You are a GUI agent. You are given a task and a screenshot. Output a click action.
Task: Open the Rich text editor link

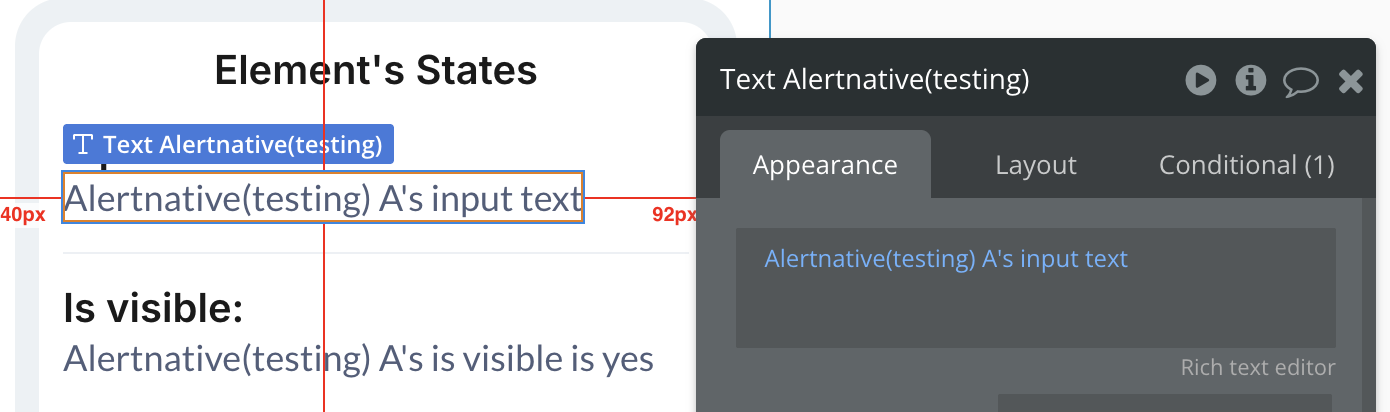[1257, 367]
